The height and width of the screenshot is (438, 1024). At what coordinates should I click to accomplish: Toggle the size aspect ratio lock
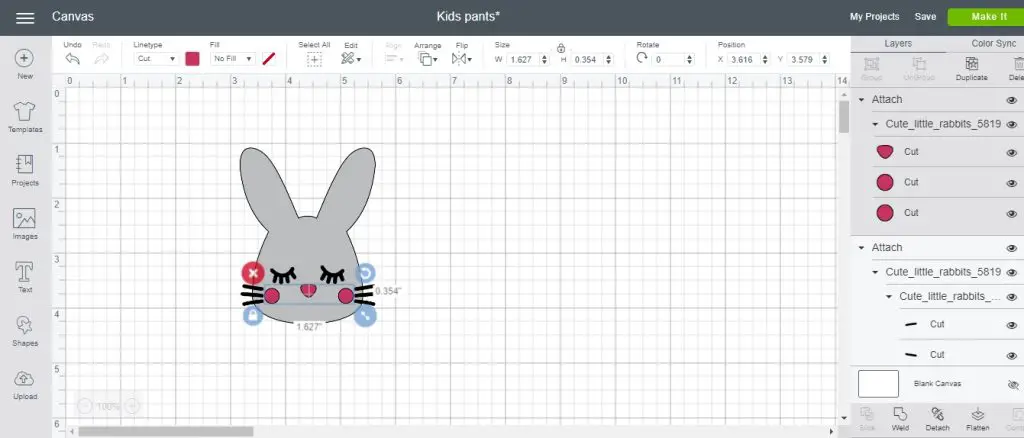(x=561, y=48)
